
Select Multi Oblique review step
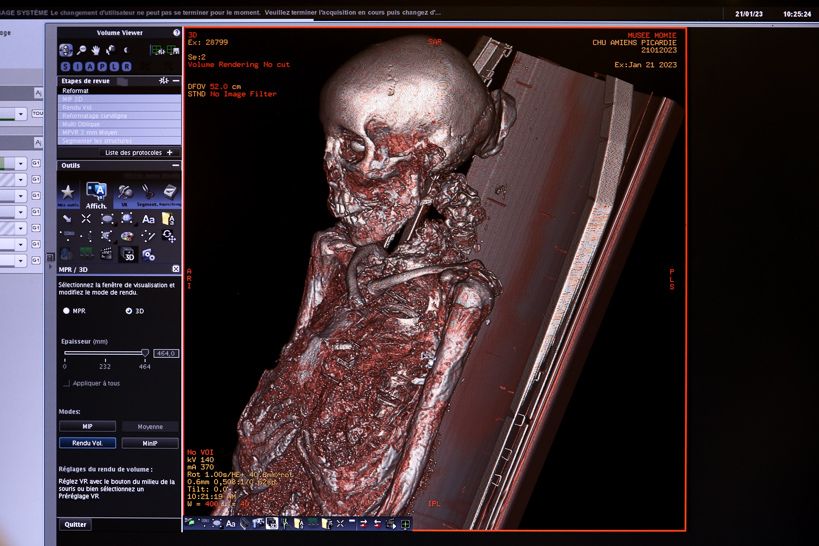pos(81,124)
